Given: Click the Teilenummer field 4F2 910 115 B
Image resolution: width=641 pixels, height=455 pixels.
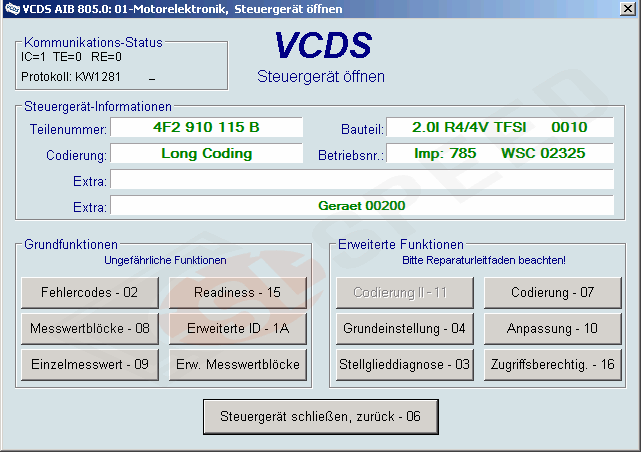Looking at the screenshot, I should click(206, 127).
